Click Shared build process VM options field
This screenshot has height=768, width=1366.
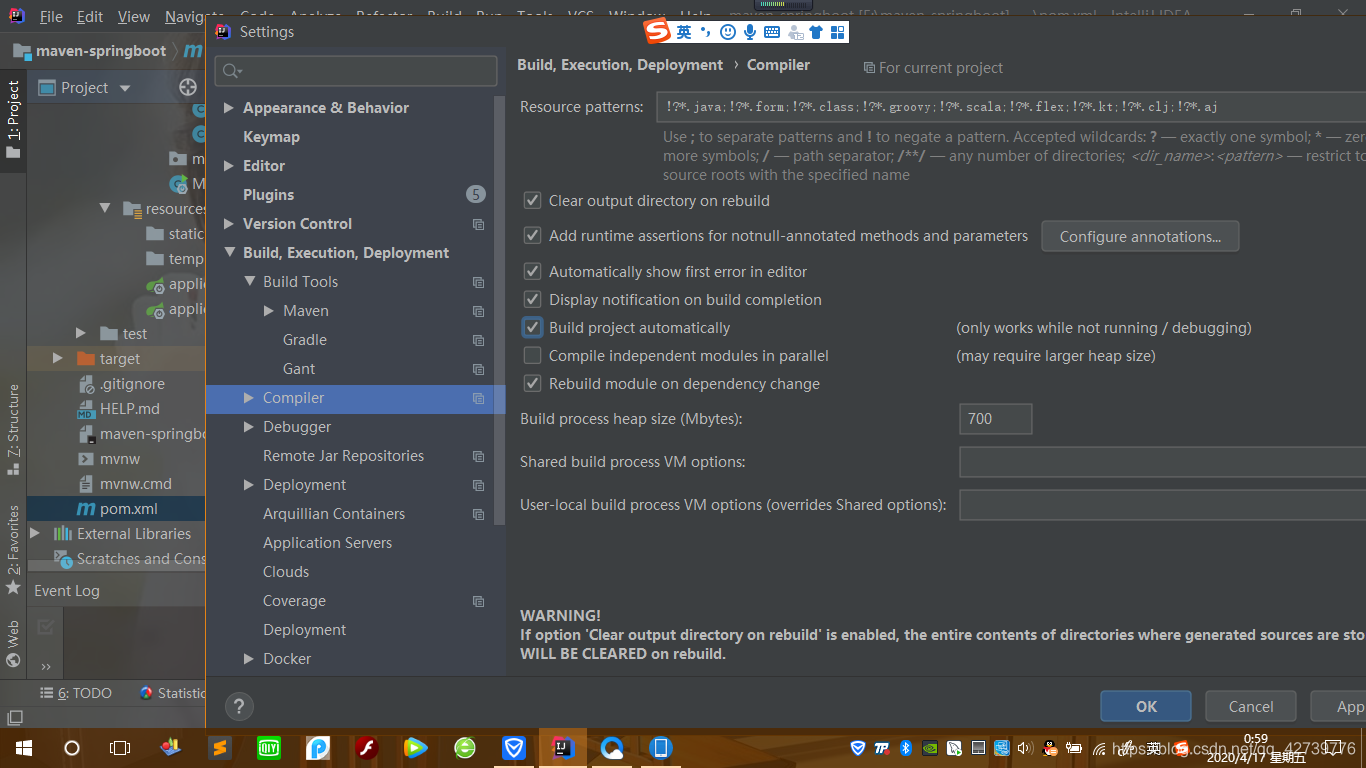1162,462
